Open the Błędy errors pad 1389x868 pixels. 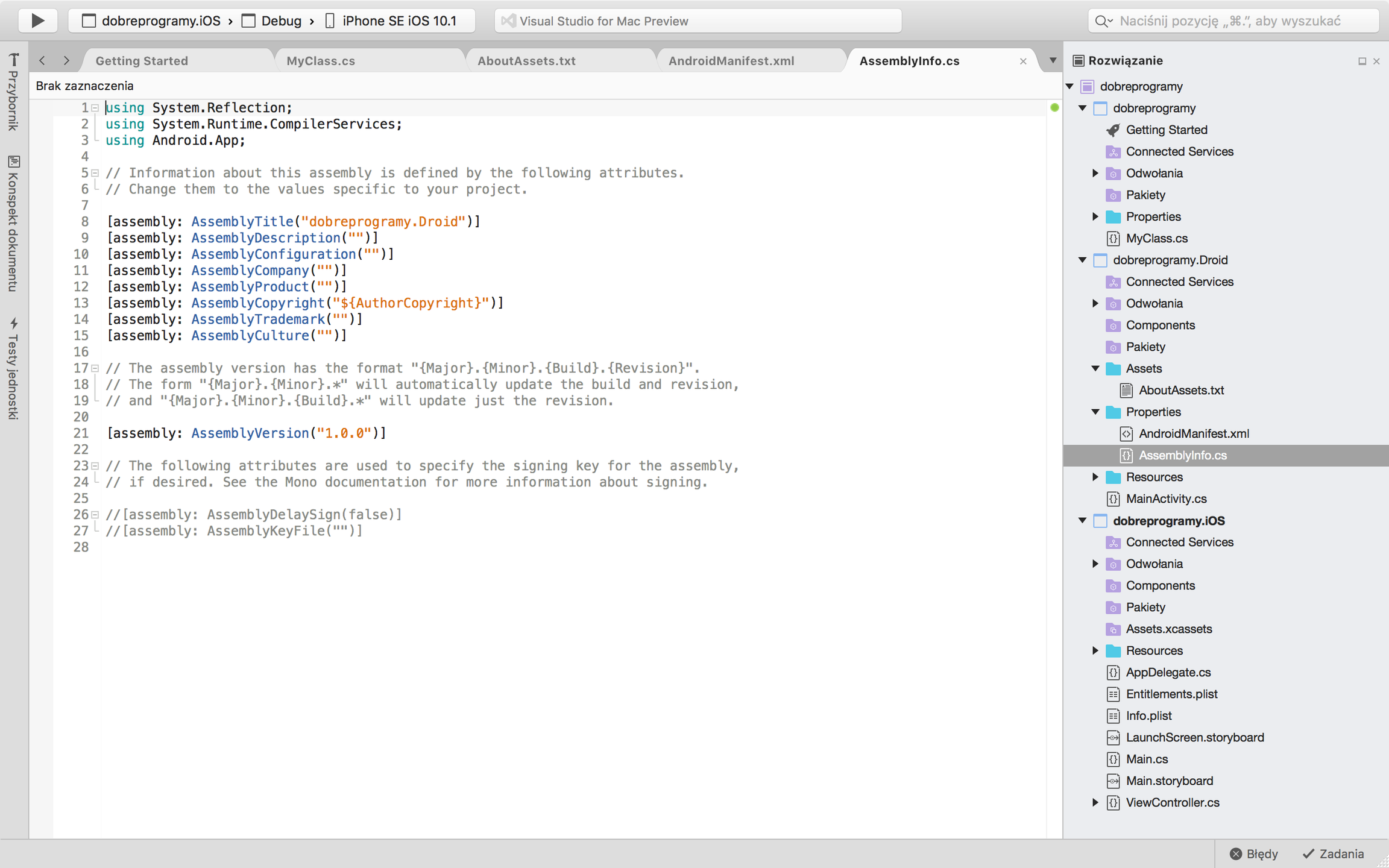(1253, 854)
